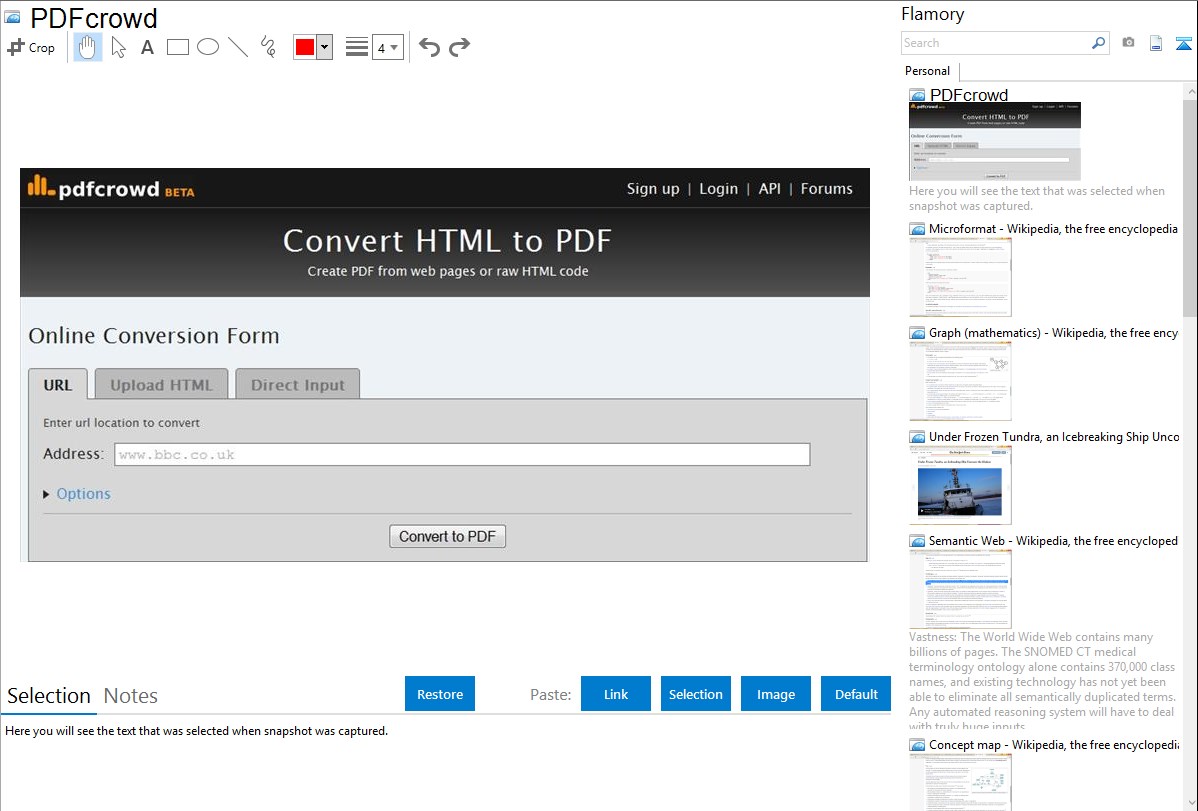Select the Under Frozen Tundra snapshot title
Viewport: 1198px width, 811px height.
pos(1054,436)
